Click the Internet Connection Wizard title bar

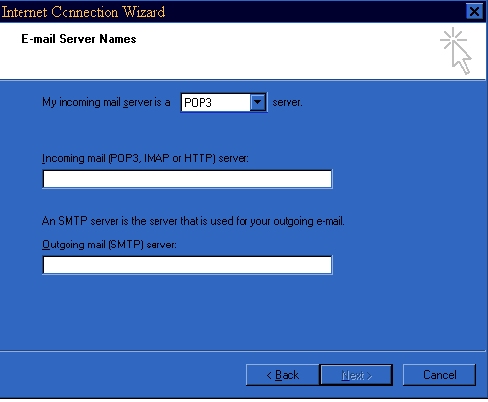(233, 12)
